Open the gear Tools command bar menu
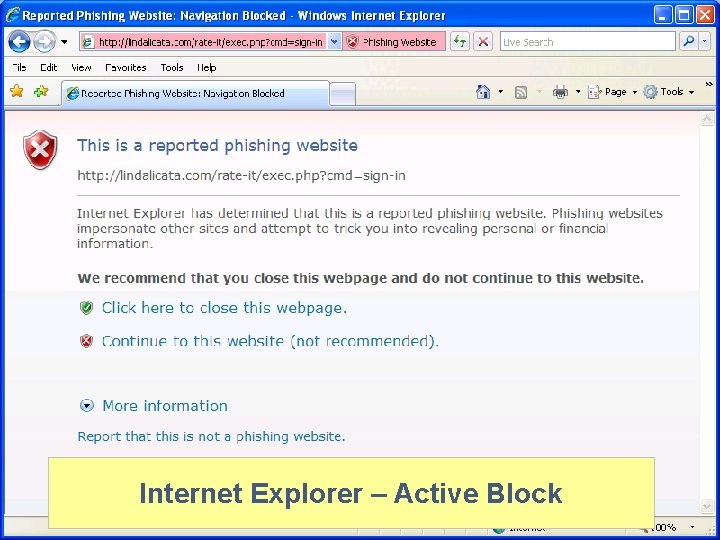720x540 pixels. point(668,92)
